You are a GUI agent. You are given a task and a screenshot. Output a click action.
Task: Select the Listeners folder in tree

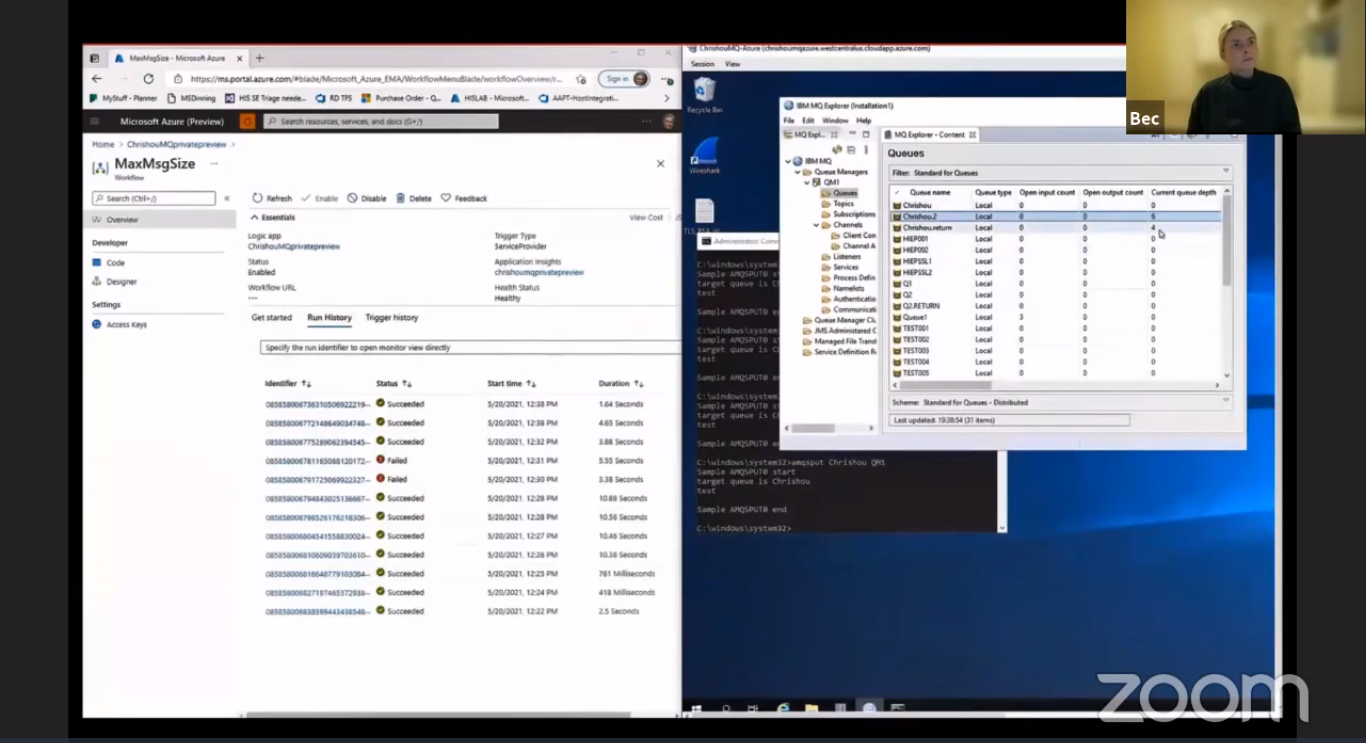pyautogui.click(x=846, y=257)
